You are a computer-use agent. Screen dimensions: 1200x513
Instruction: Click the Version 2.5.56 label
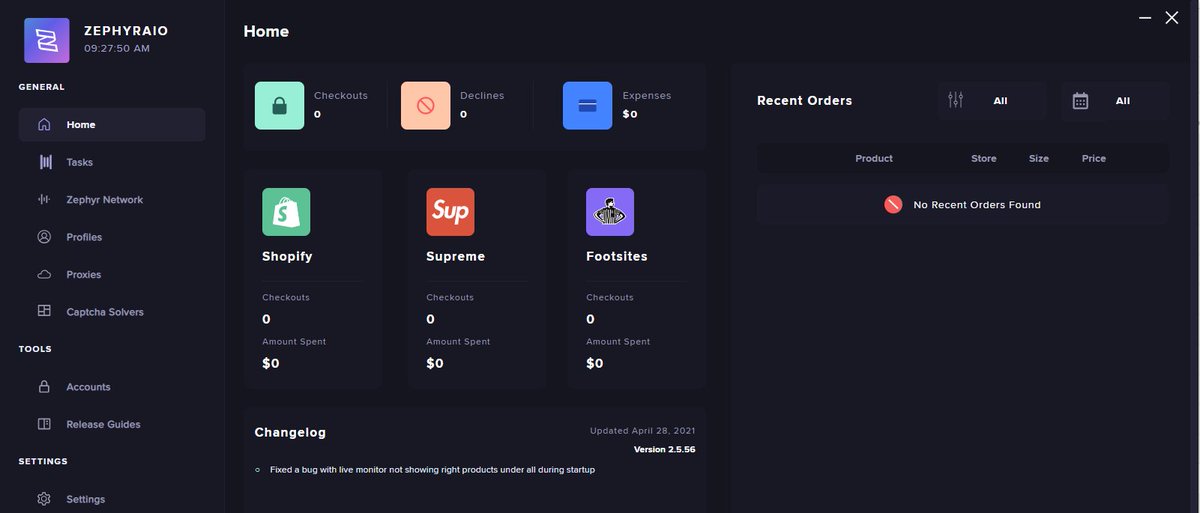(664, 449)
